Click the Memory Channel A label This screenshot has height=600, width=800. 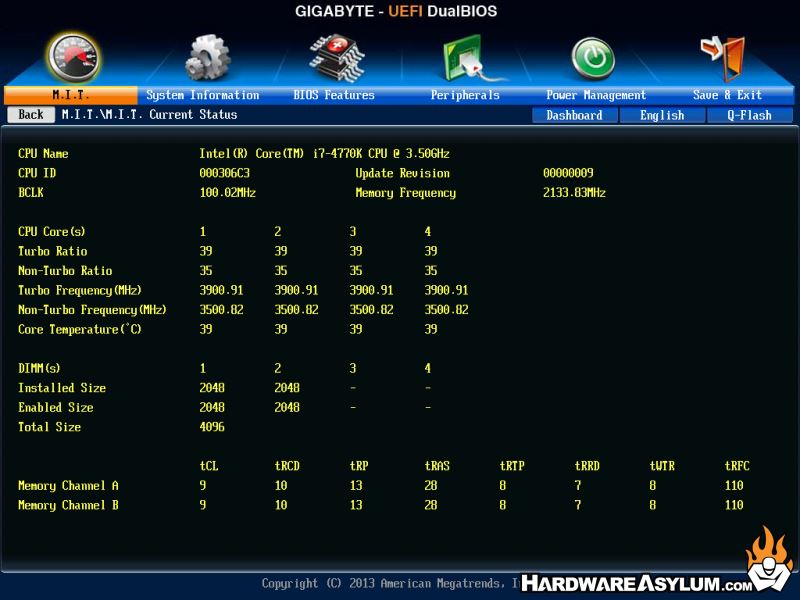(x=68, y=485)
